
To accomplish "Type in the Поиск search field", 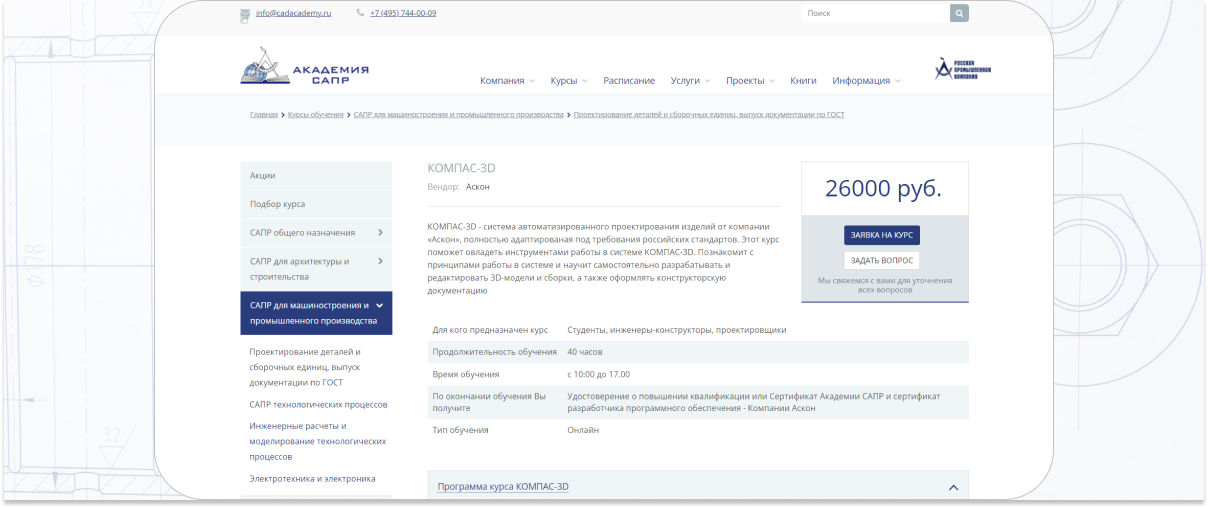I will (875, 13).
